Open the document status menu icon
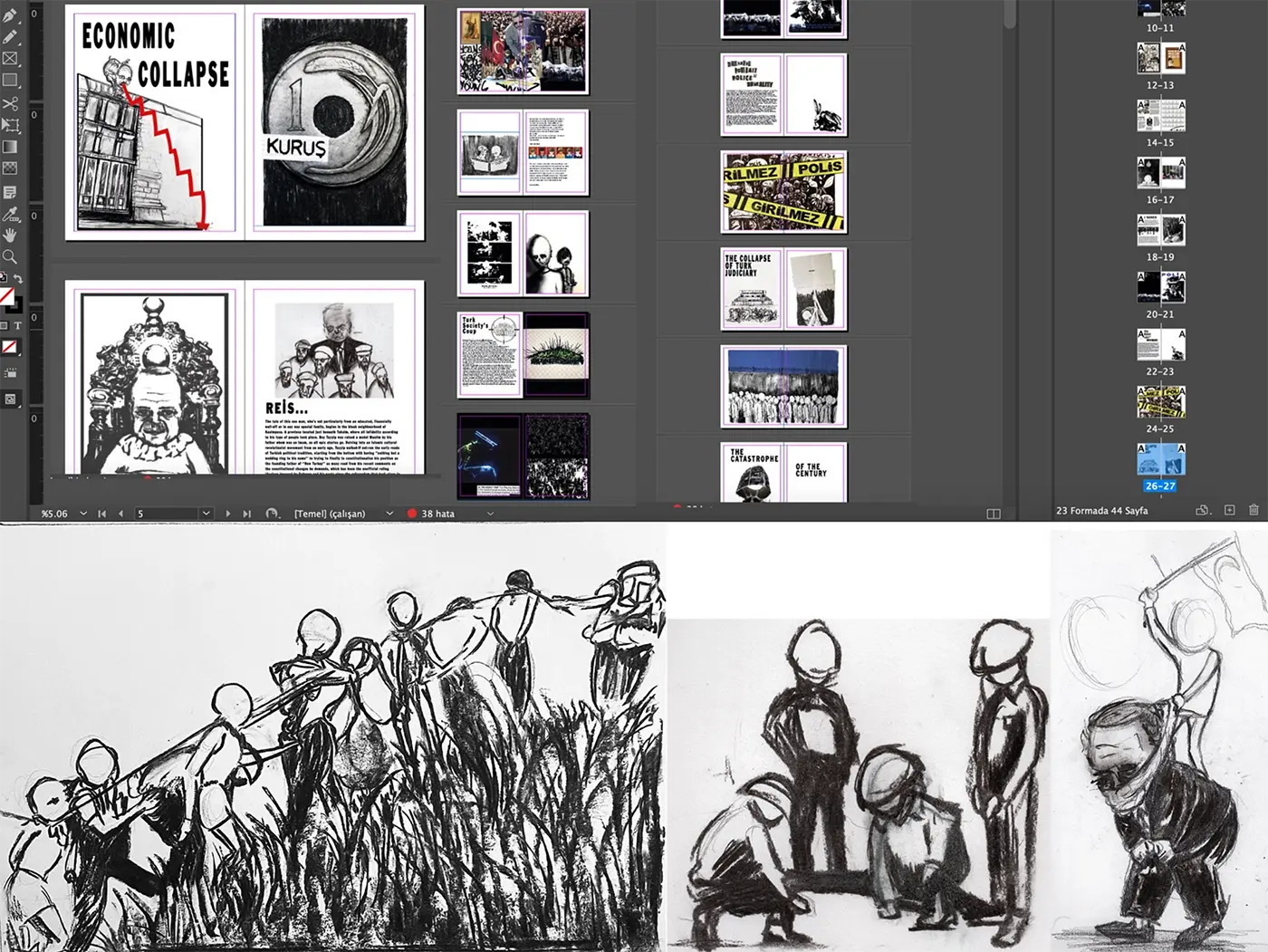 271,514
